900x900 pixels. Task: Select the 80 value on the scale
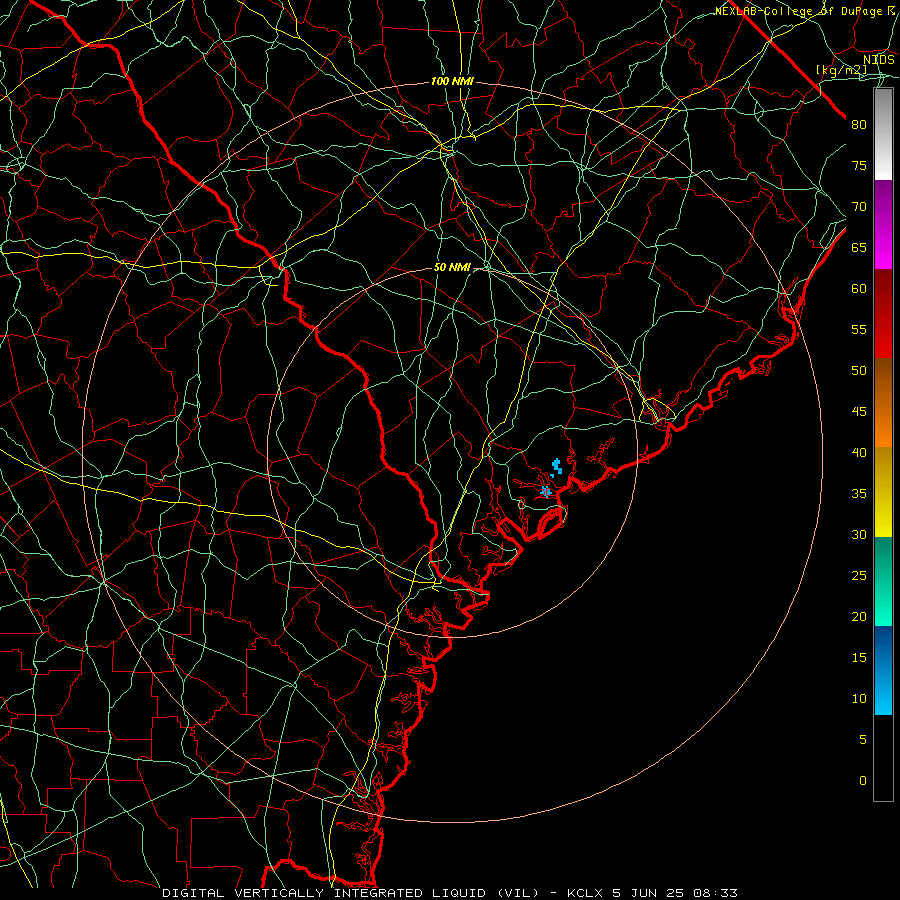[x=859, y=125]
